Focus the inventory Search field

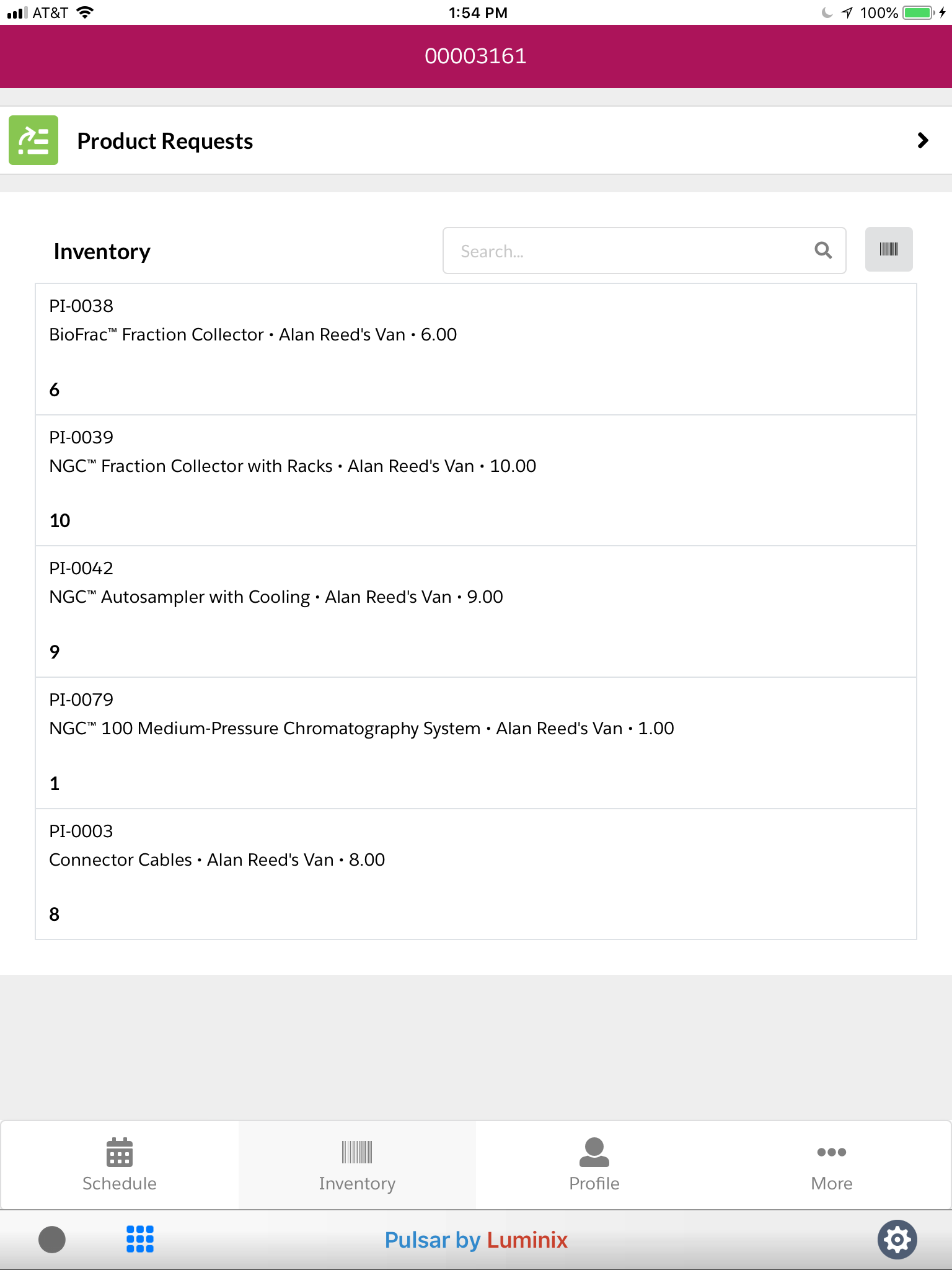626,251
